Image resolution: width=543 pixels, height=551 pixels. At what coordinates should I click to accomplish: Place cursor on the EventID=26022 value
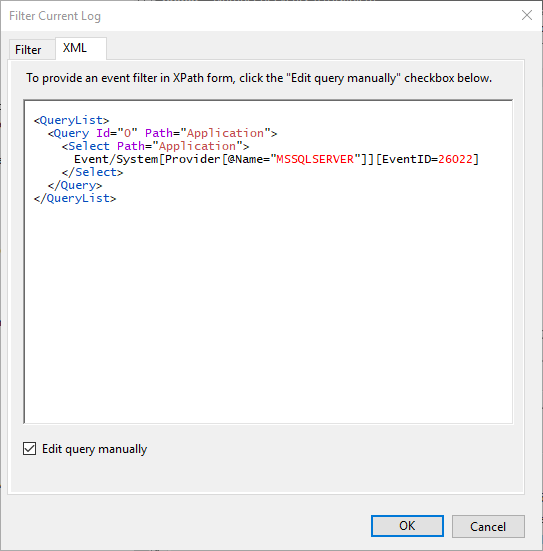455,159
